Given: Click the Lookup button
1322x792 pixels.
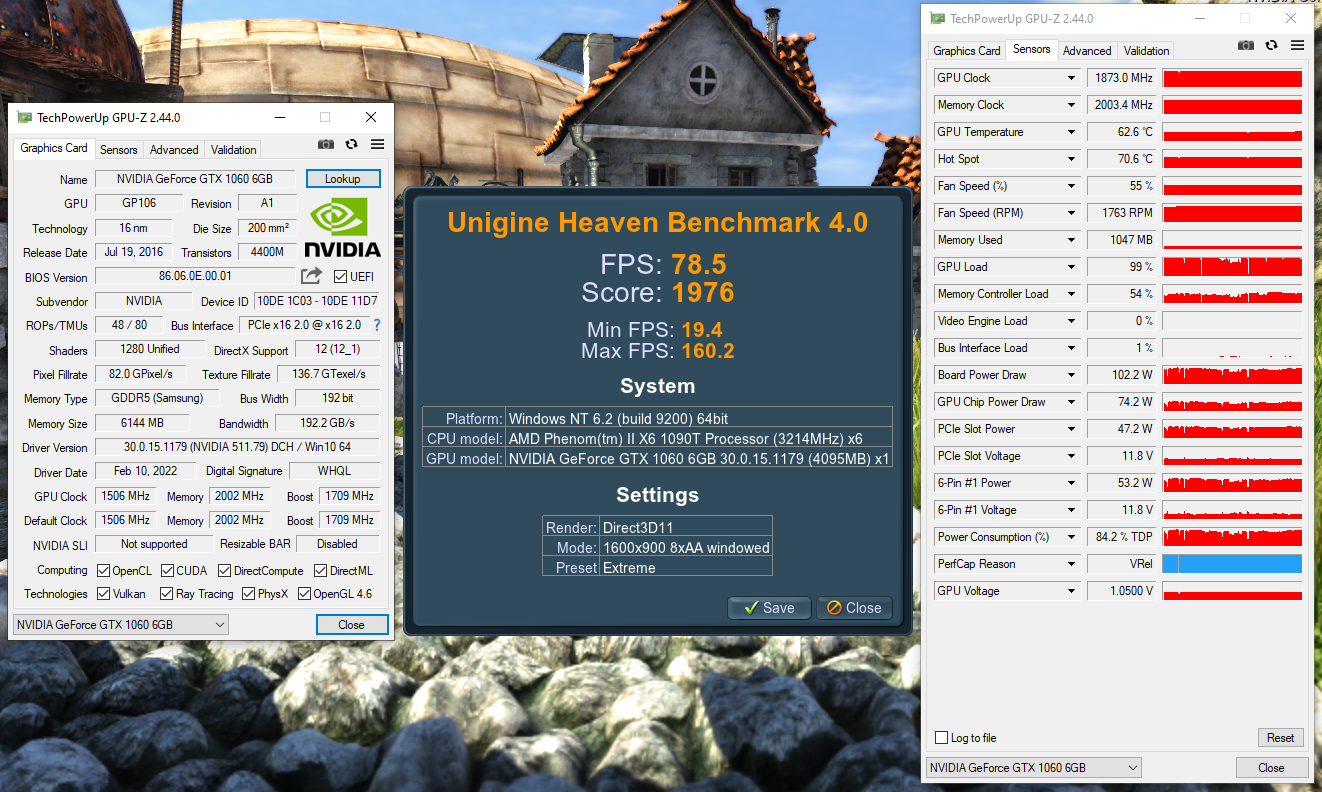Looking at the screenshot, I should (343, 179).
